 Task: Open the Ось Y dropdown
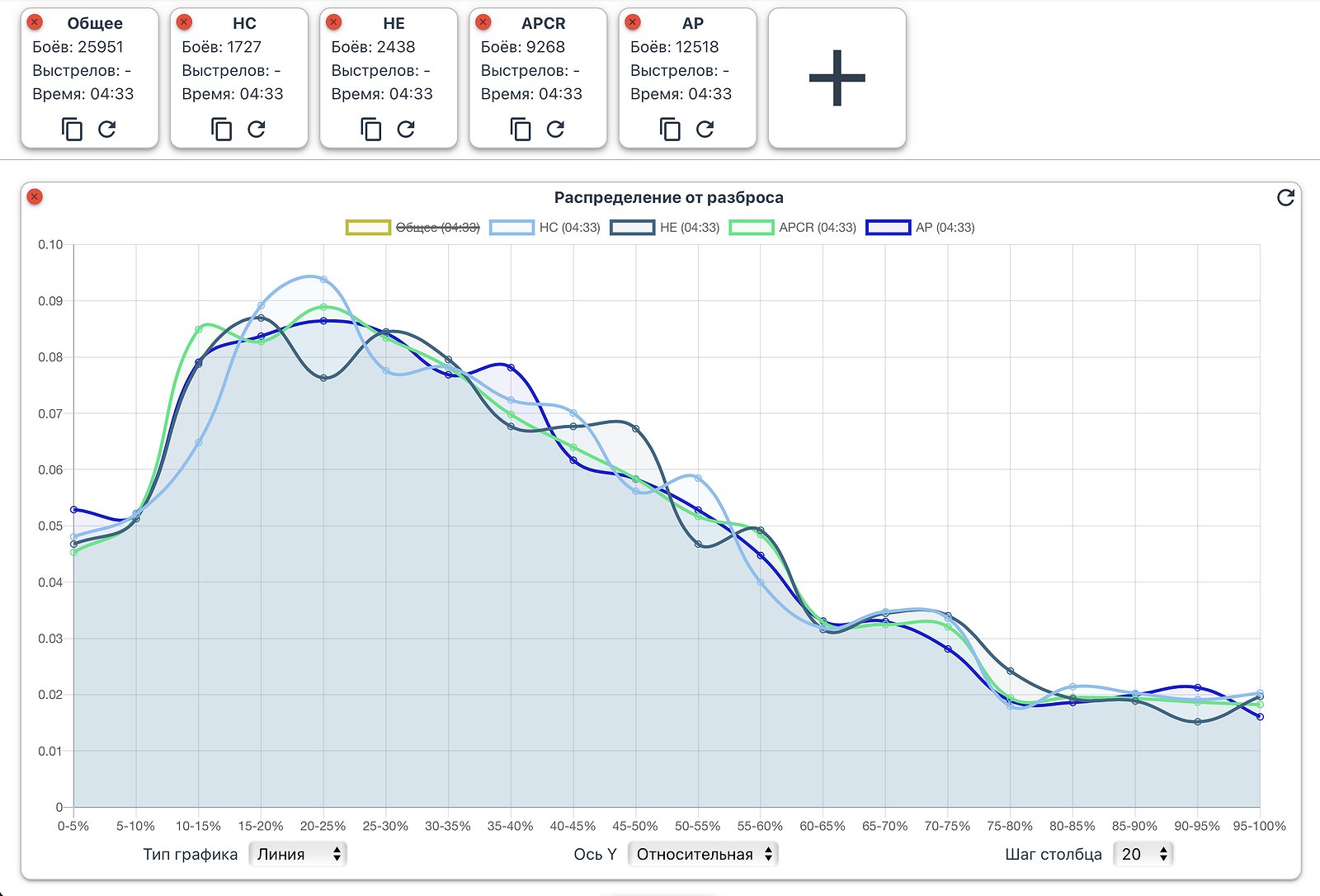pyautogui.click(x=703, y=854)
